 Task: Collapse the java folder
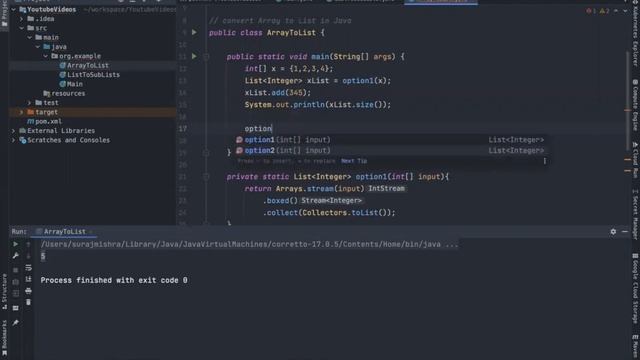[38, 47]
